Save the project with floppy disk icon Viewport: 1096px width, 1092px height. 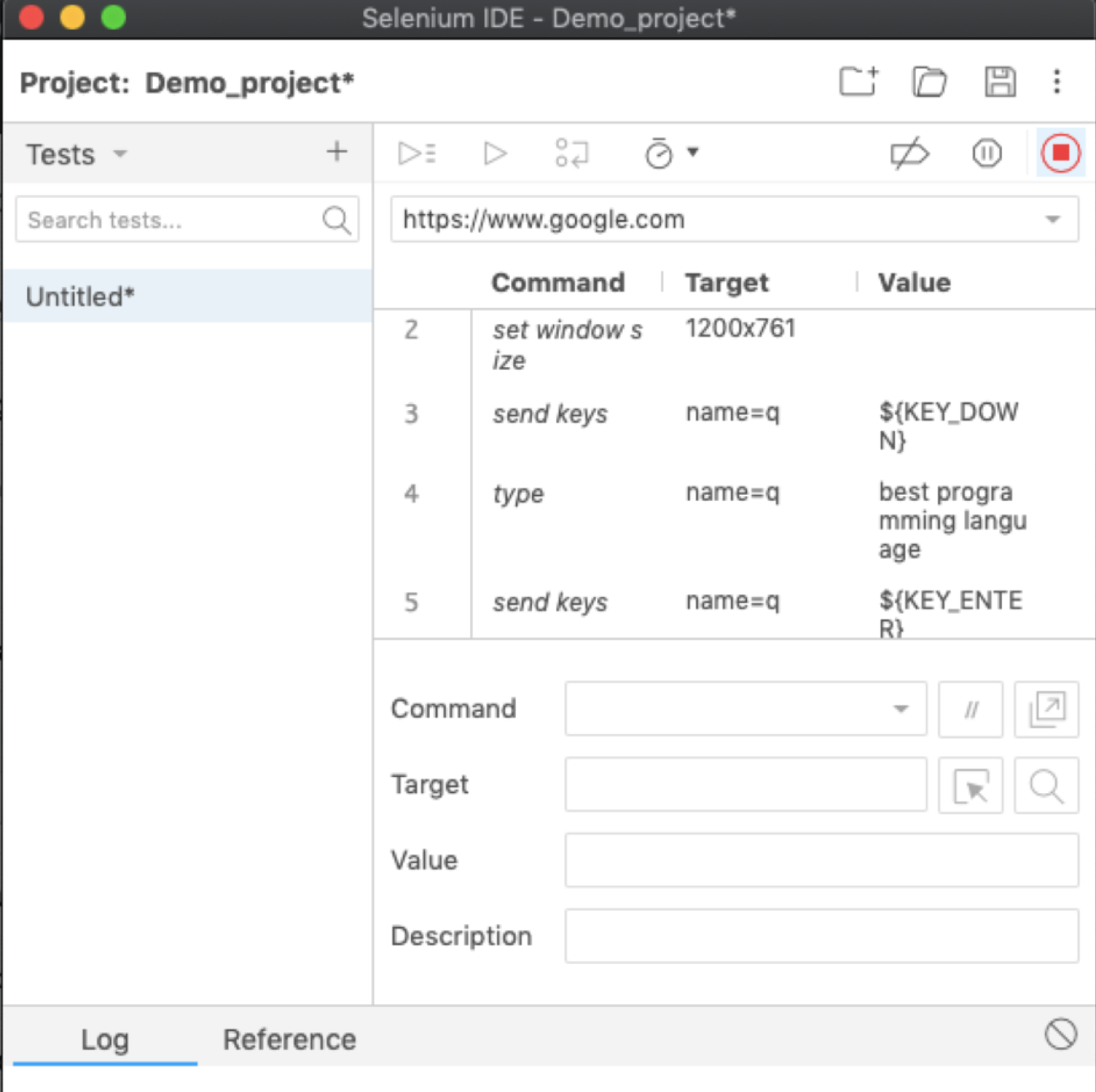coord(1000,82)
